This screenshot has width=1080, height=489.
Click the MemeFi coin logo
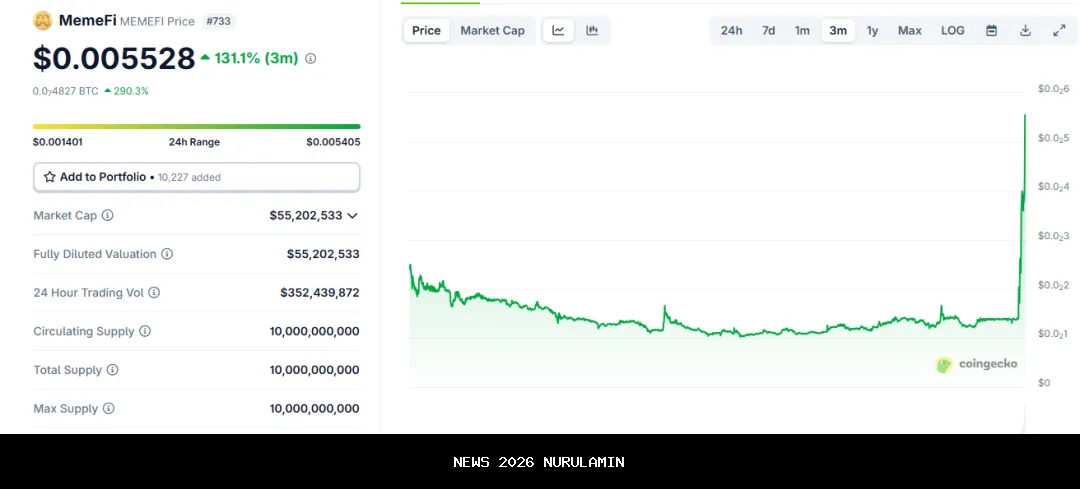click(x=42, y=21)
